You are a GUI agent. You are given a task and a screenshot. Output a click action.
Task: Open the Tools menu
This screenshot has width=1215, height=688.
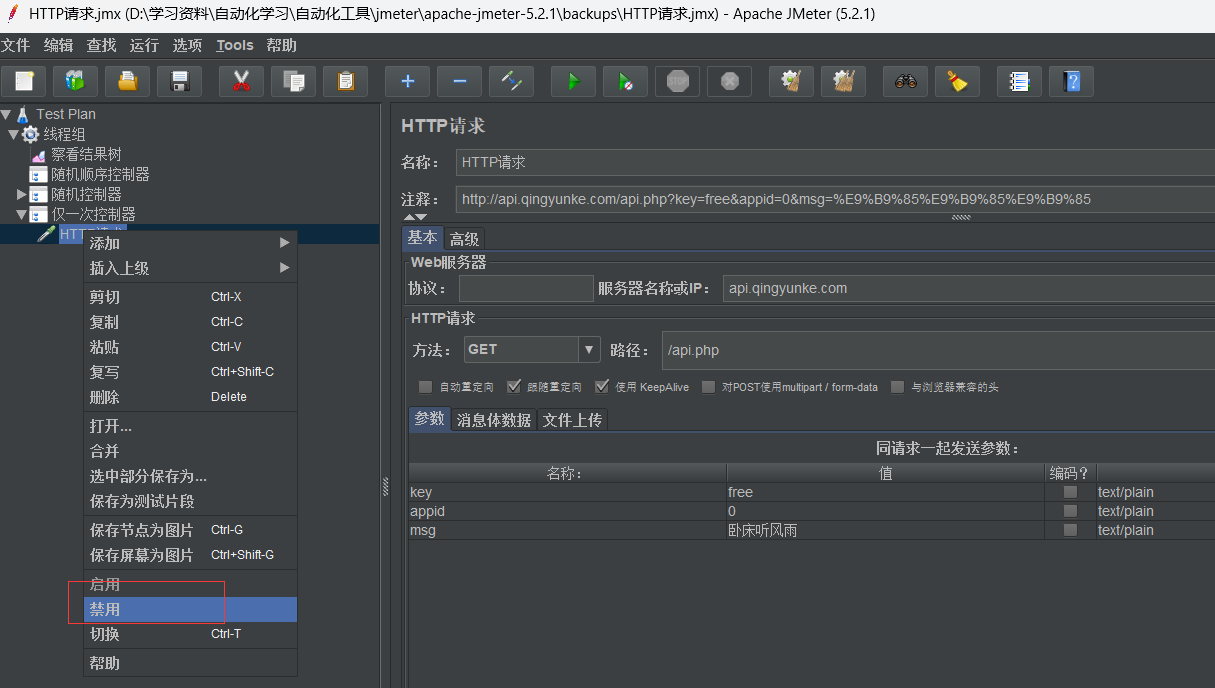235,45
